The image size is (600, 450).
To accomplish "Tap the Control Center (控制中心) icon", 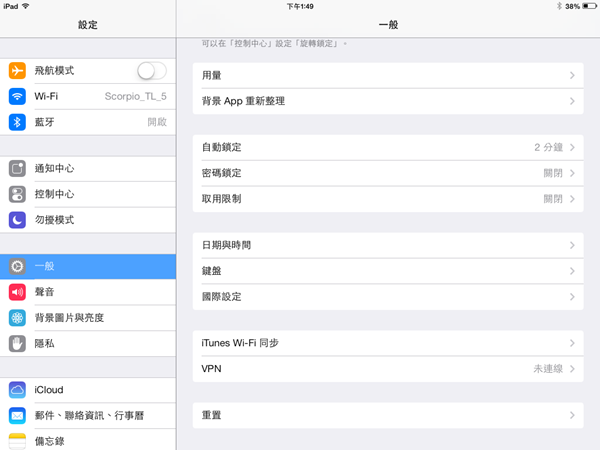I will (17, 194).
